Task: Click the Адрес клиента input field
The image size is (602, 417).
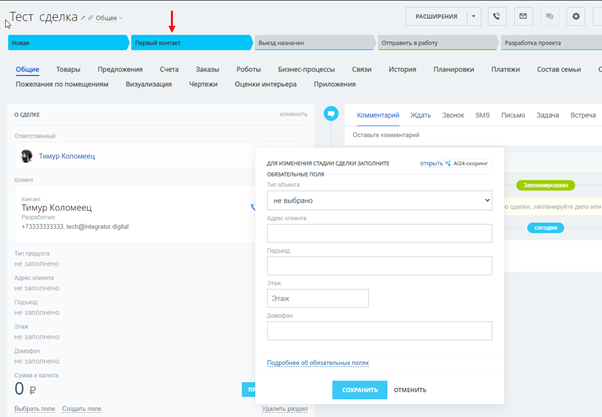Action: tap(379, 233)
